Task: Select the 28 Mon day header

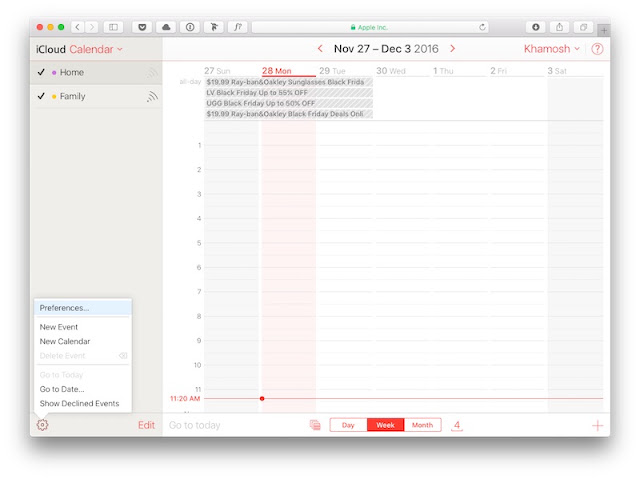Action: click(289, 71)
